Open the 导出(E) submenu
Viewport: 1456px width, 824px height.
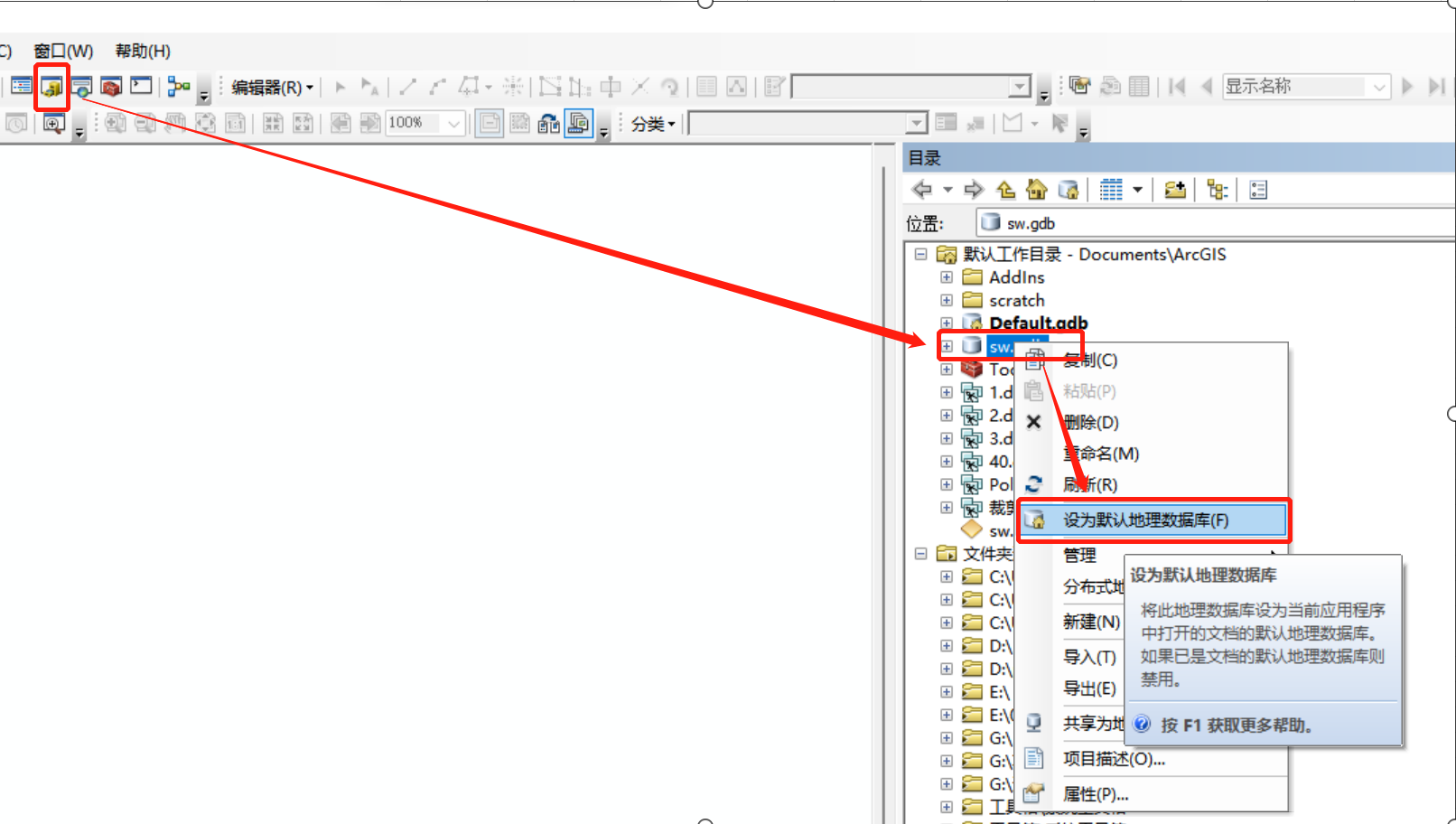click(x=1089, y=688)
